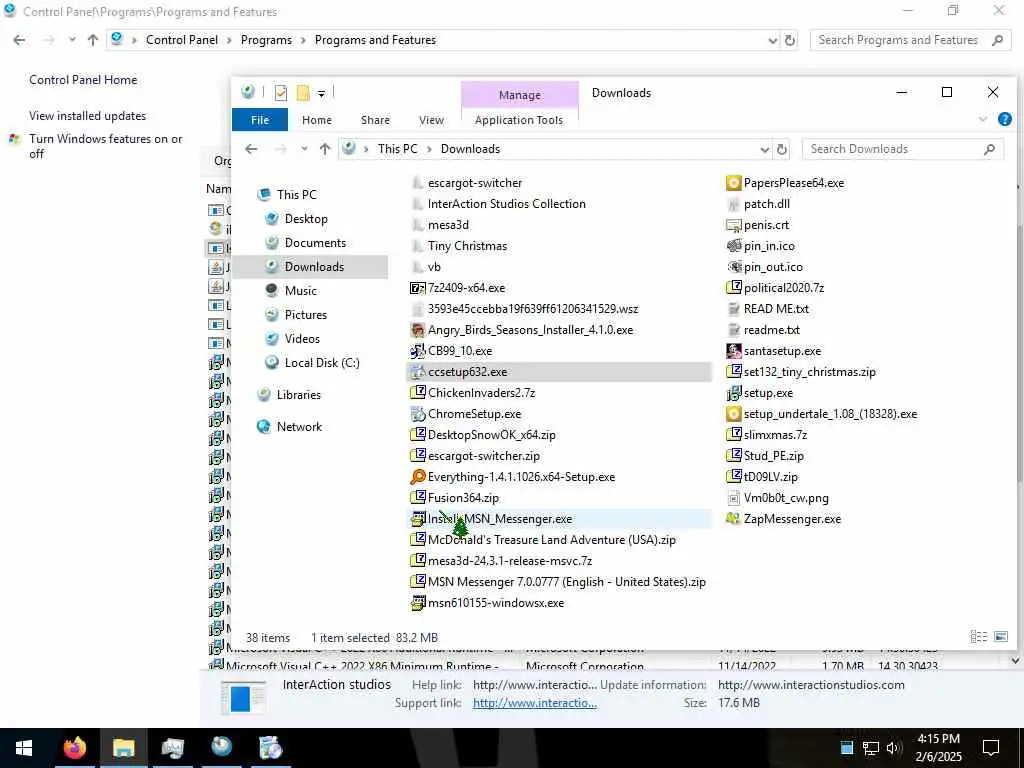Open the notification center icon
This screenshot has height=768, width=1024.
[x=991, y=747]
